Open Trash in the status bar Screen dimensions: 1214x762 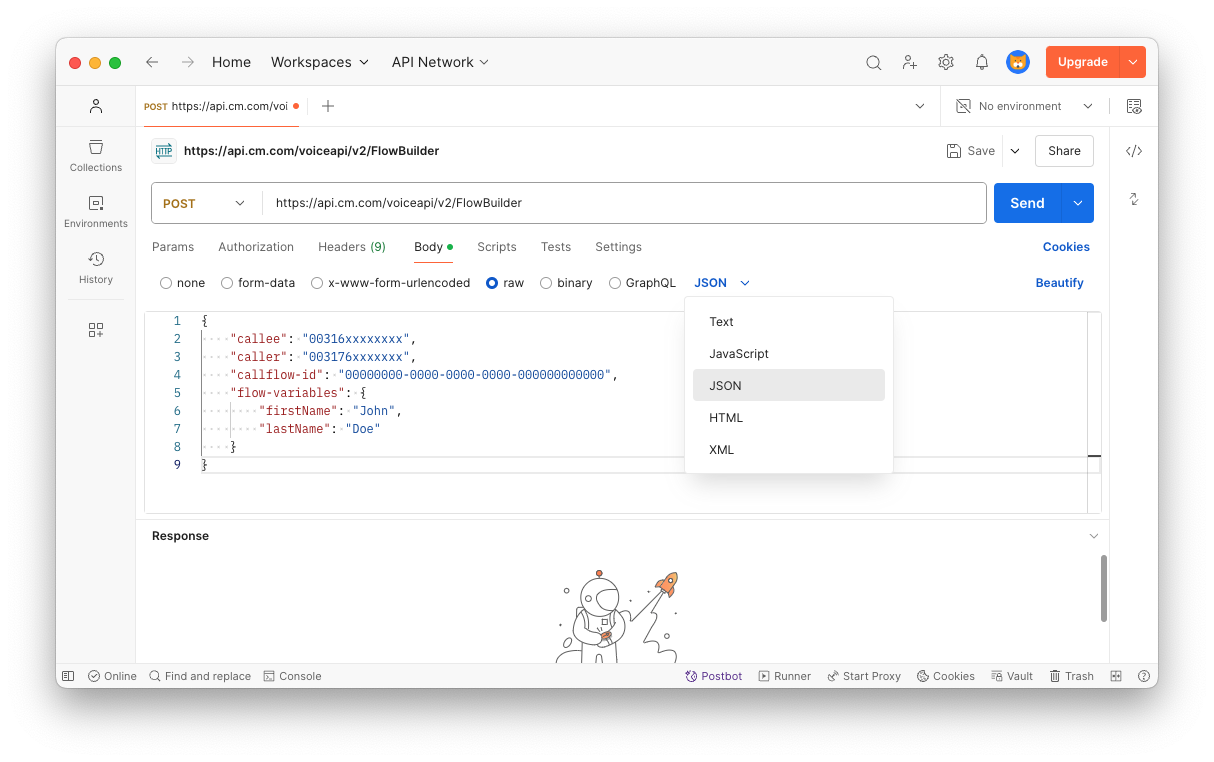pos(1072,676)
